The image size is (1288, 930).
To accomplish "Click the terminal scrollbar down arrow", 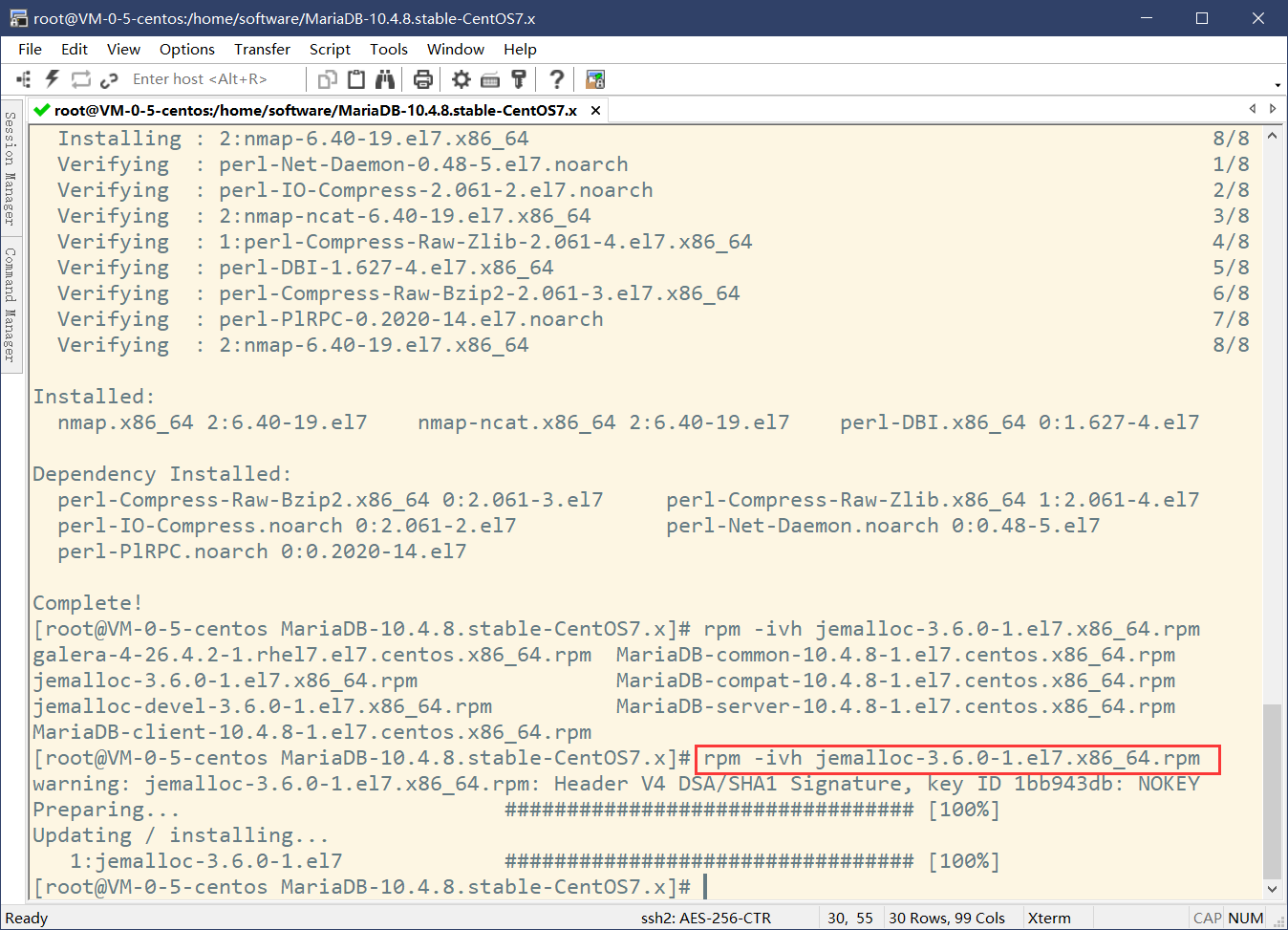I will (x=1272, y=889).
